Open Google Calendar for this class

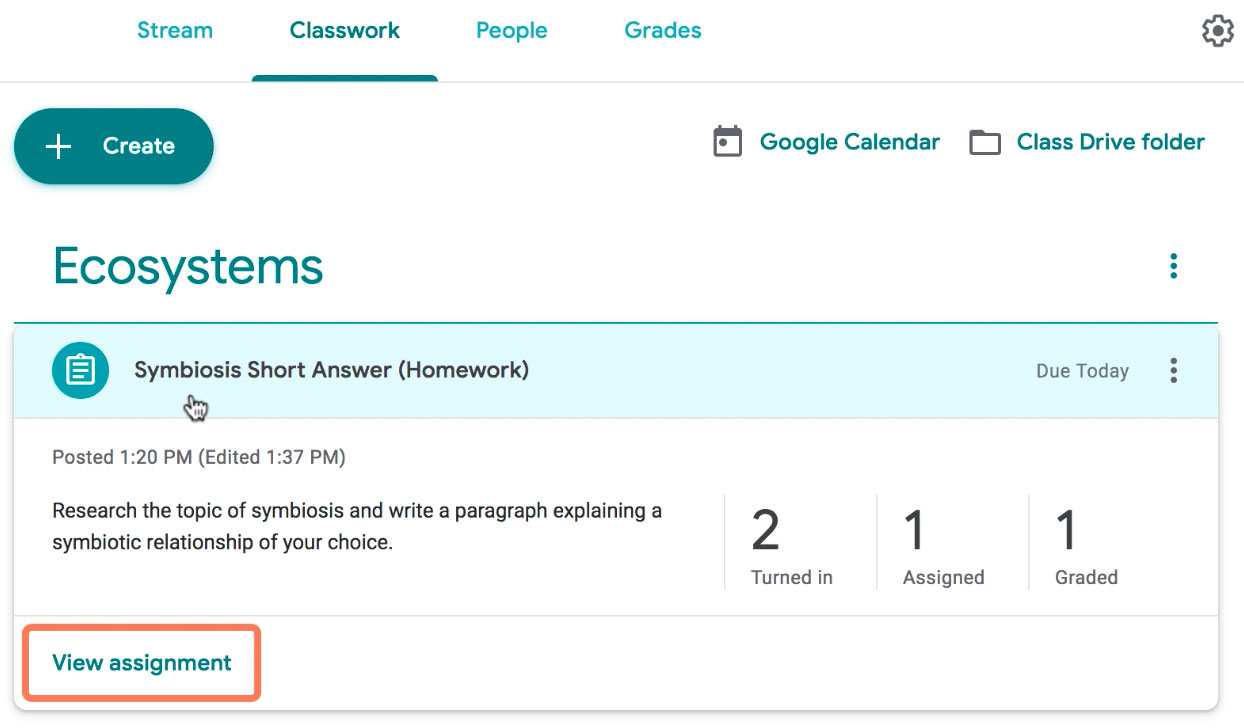[x=849, y=141]
